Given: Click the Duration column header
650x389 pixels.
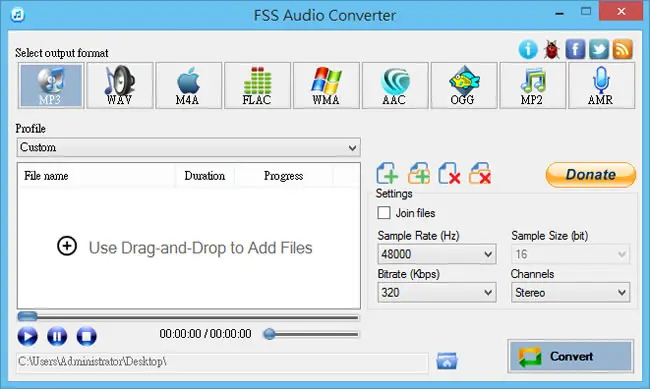Looking at the screenshot, I should click(x=205, y=176).
